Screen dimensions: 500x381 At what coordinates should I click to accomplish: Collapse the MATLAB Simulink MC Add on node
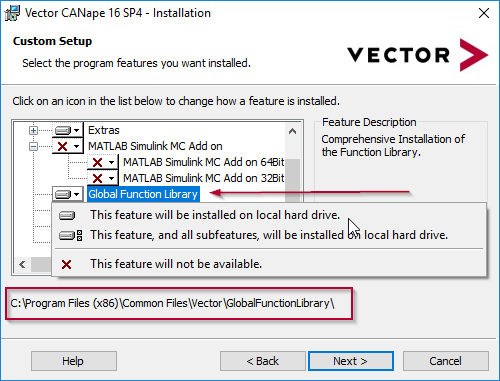click(x=33, y=146)
